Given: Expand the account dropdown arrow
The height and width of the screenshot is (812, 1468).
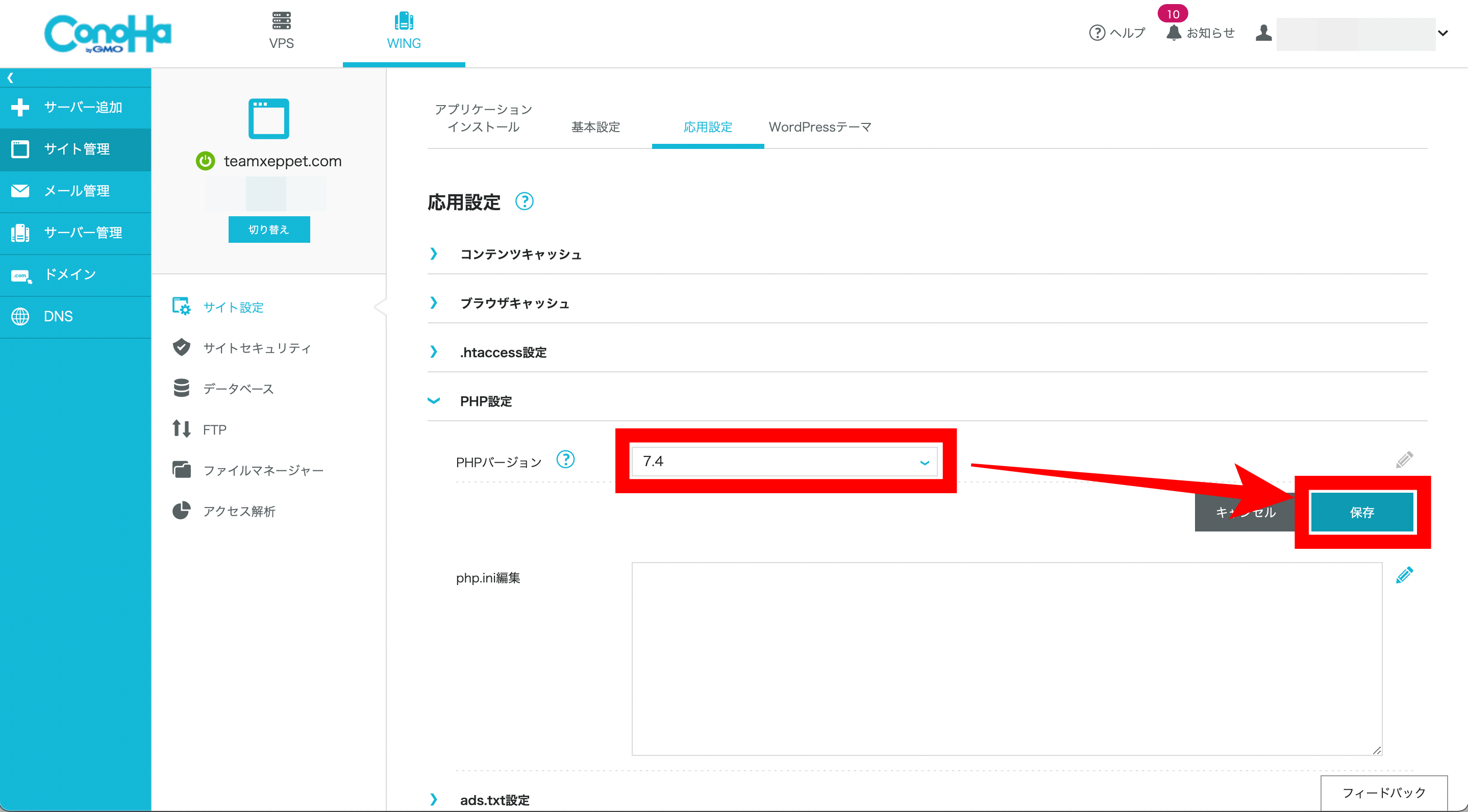Looking at the screenshot, I should [1442, 33].
